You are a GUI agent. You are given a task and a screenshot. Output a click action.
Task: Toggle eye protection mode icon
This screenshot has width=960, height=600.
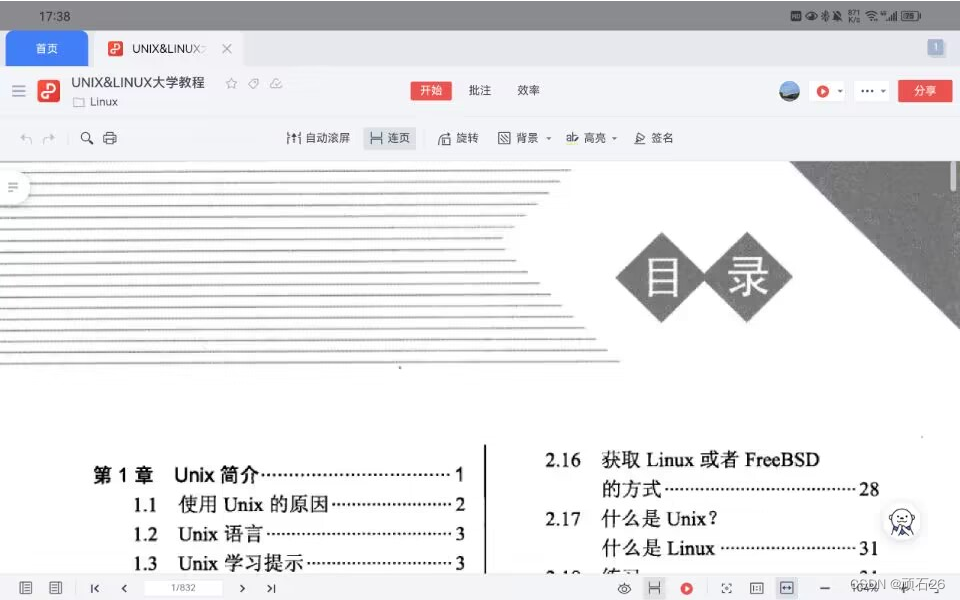tap(624, 589)
